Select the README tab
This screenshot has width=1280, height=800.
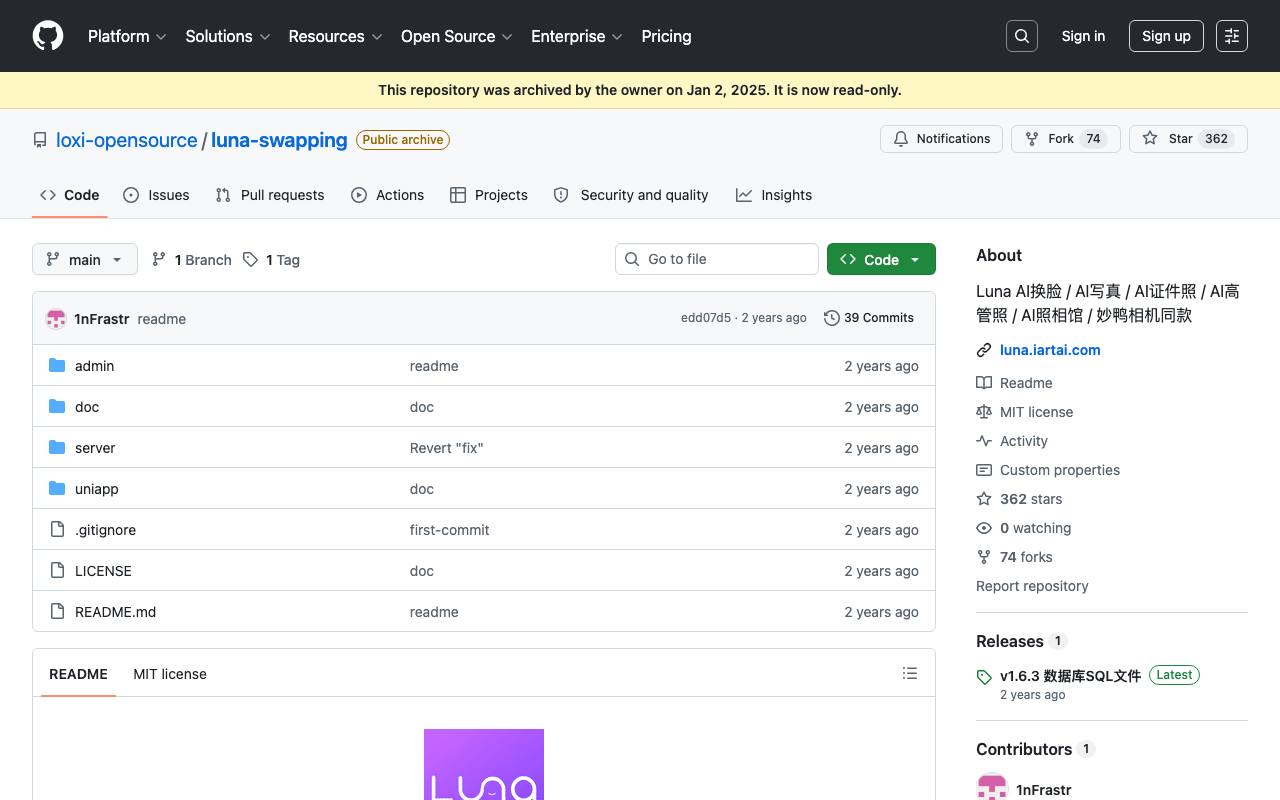tap(78, 674)
